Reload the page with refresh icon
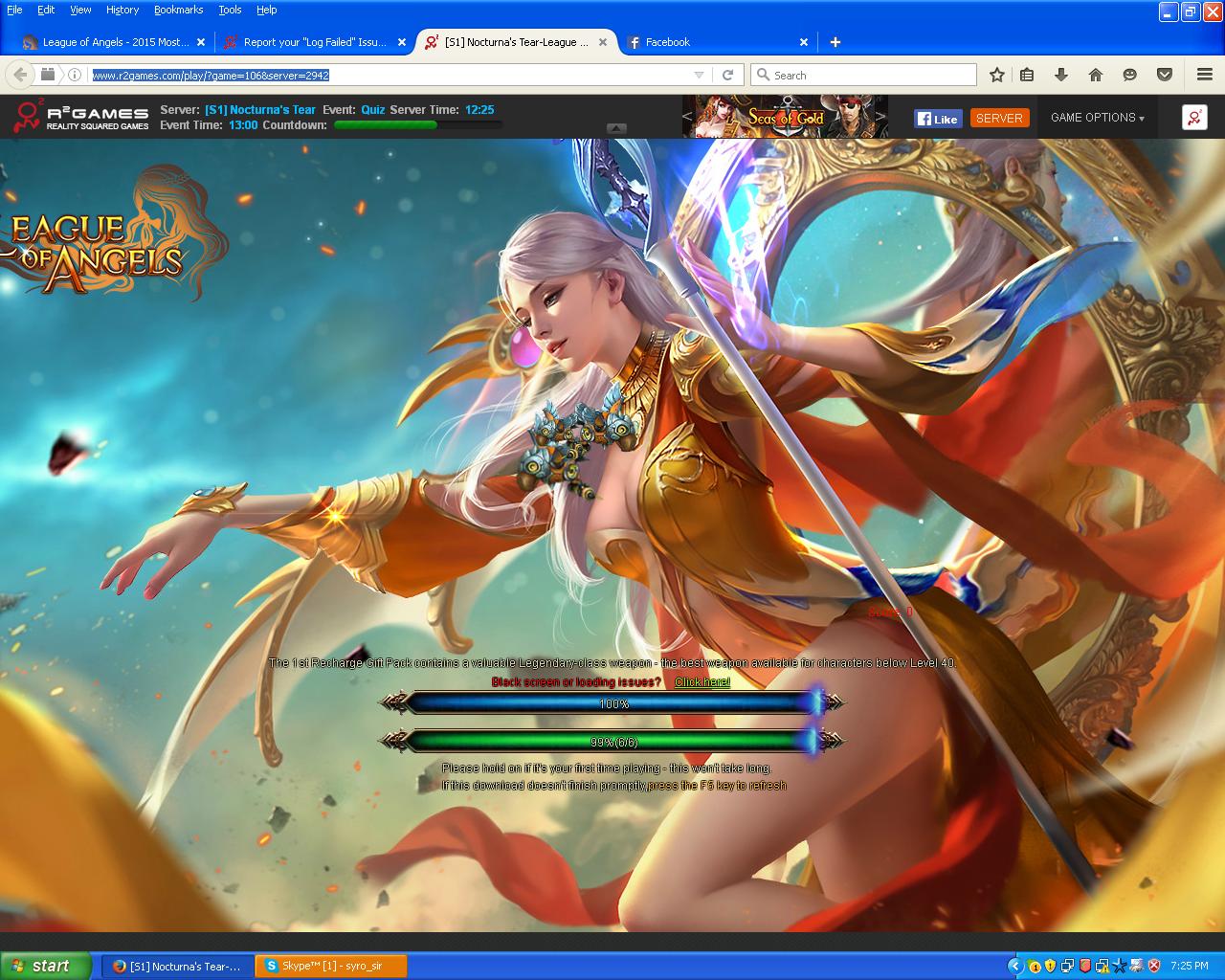This screenshot has height=980, width=1225. (x=727, y=75)
